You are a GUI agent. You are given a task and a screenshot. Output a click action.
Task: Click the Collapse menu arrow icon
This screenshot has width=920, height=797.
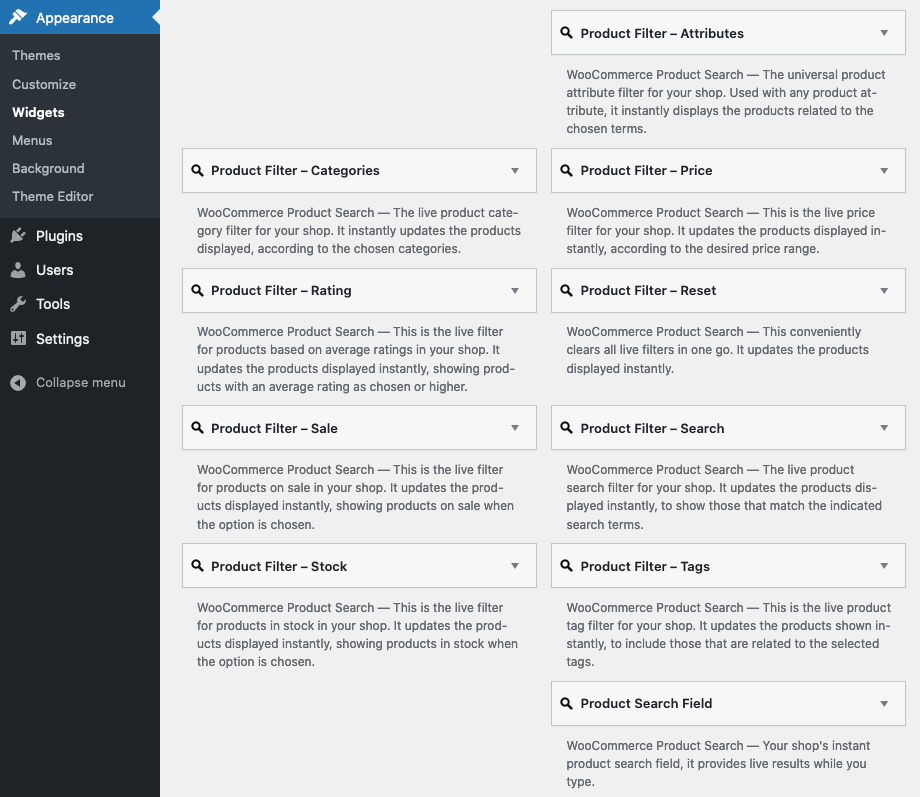(18, 383)
